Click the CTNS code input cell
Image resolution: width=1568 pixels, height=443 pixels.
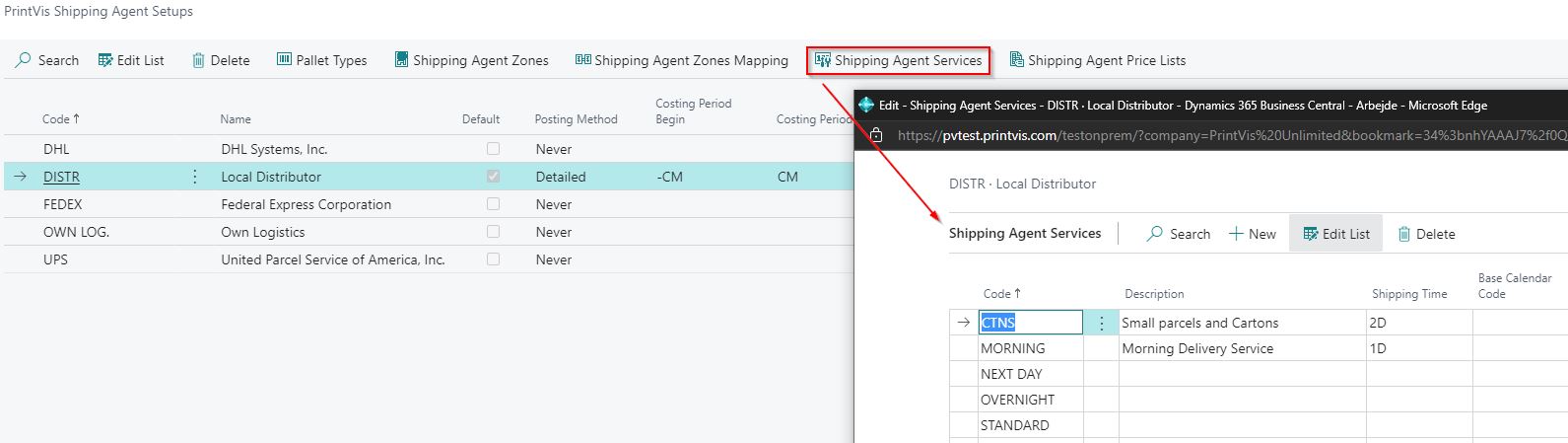coord(1031,323)
